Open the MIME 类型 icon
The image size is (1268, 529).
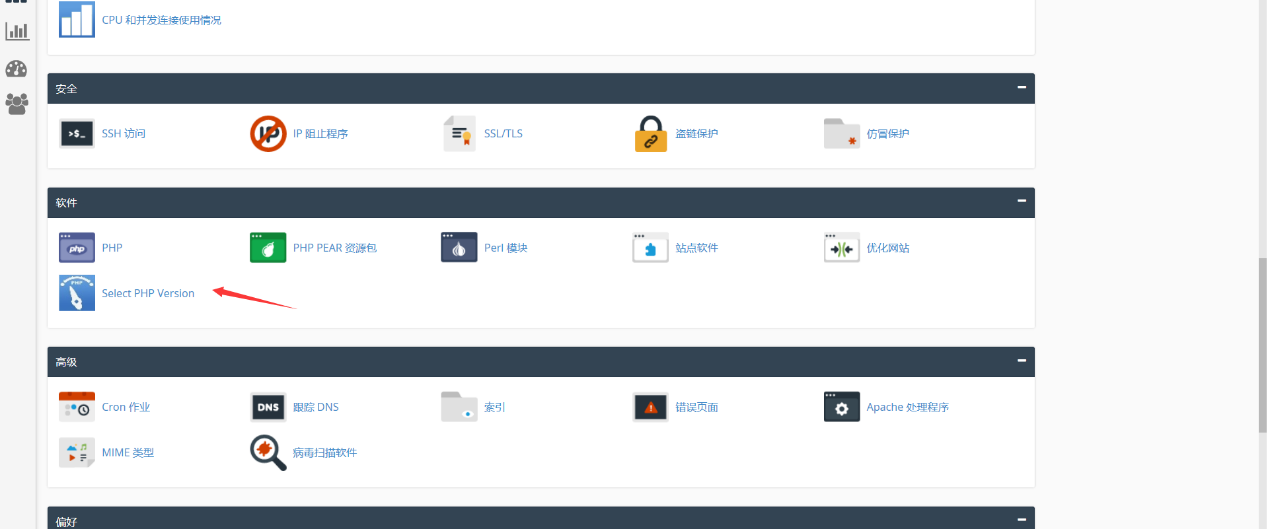click(x=77, y=453)
